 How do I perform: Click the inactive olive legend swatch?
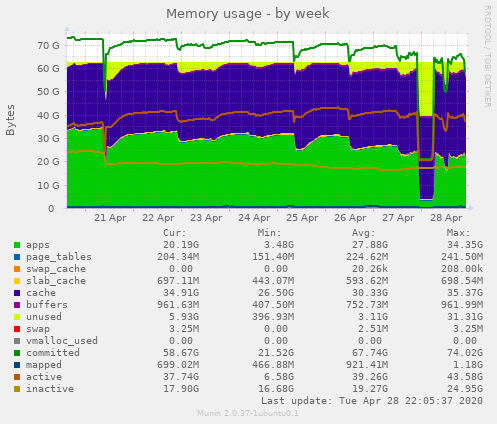[17, 389]
